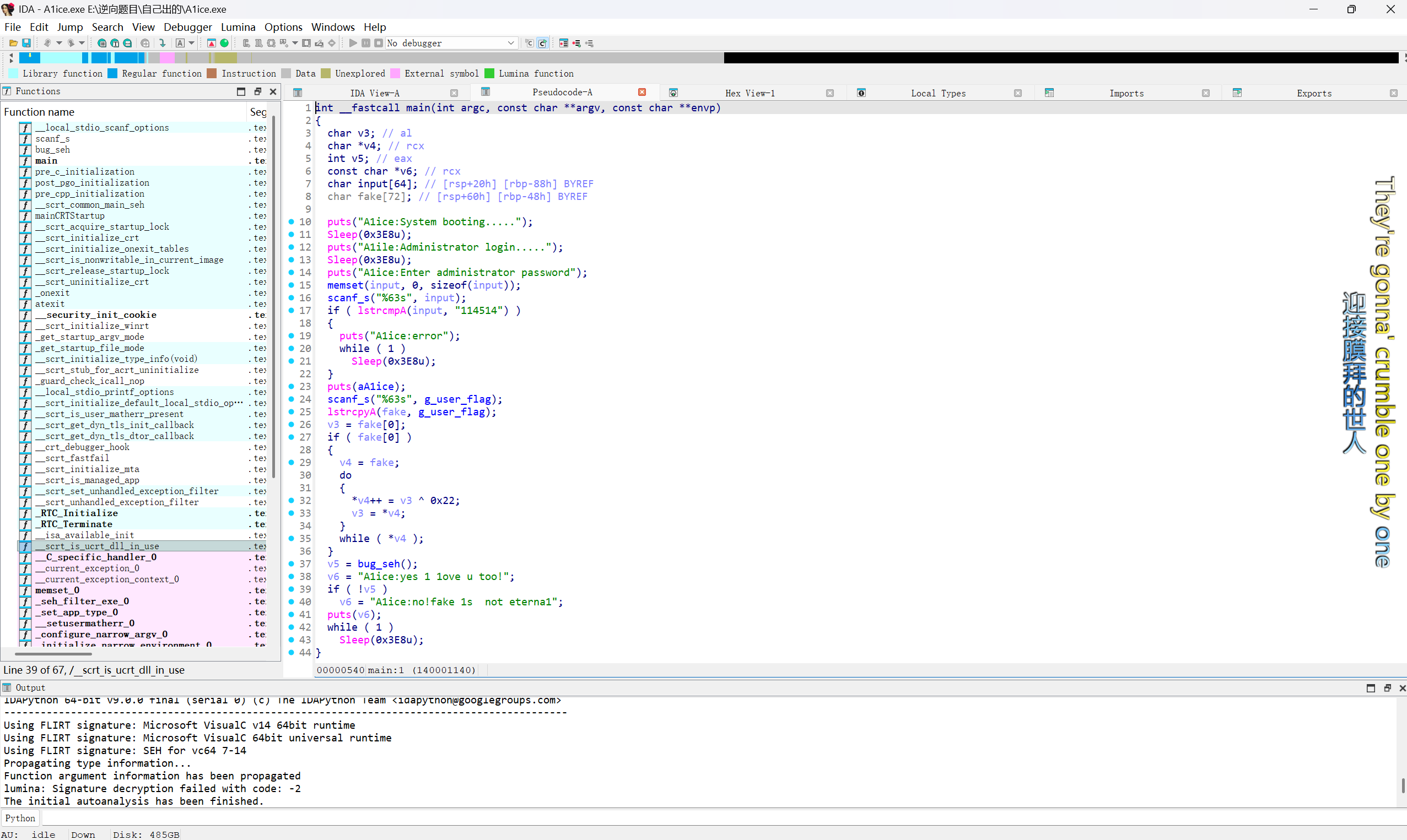This screenshot has height=840, width=1407.
Task: Switch to the Imports tab
Action: pyautogui.click(x=1125, y=93)
